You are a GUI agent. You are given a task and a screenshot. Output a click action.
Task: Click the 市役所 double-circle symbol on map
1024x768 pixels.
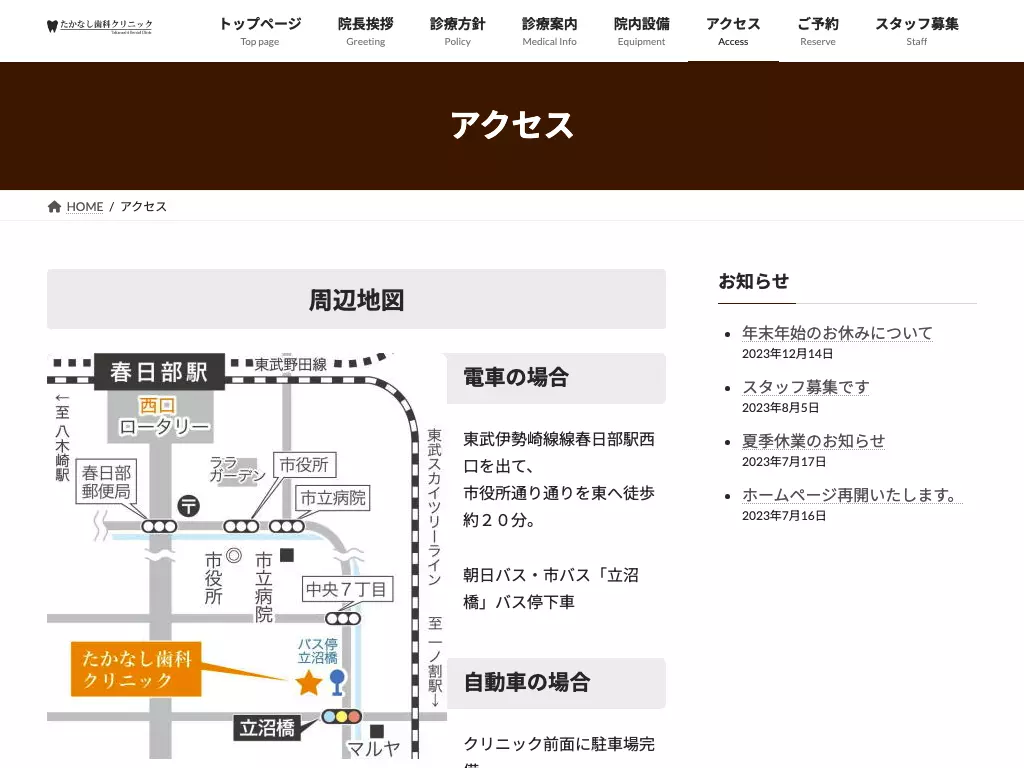coord(234,556)
